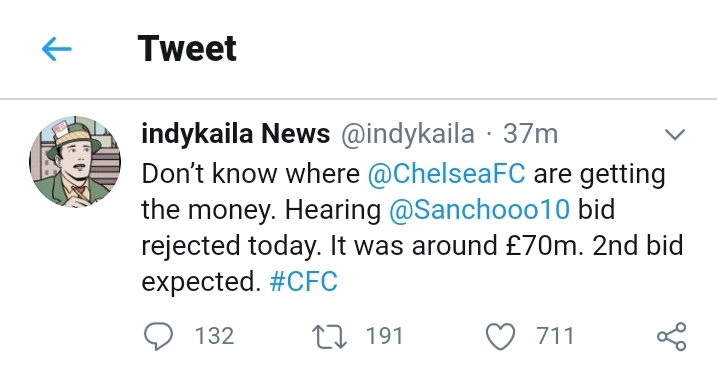Click the tweet body text
Screen dimensions: 717x372
click(x=412, y=228)
